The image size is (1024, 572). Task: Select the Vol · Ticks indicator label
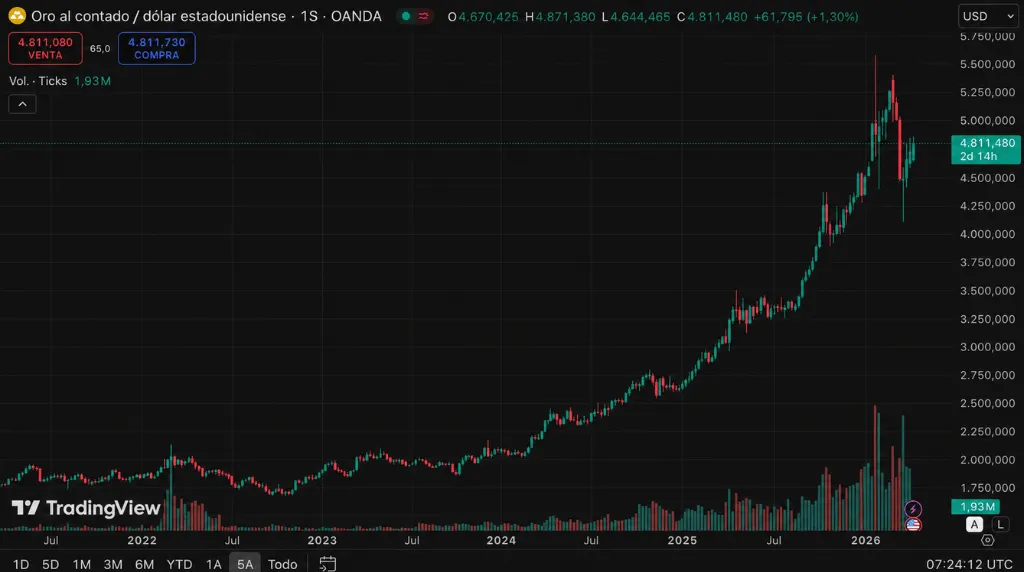(x=38, y=81)
